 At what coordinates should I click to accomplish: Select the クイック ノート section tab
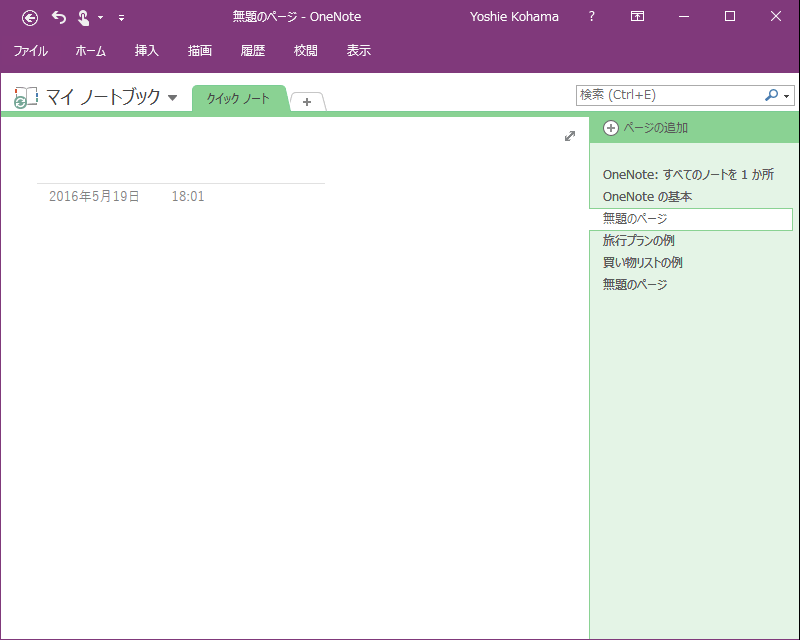[238, 99]
